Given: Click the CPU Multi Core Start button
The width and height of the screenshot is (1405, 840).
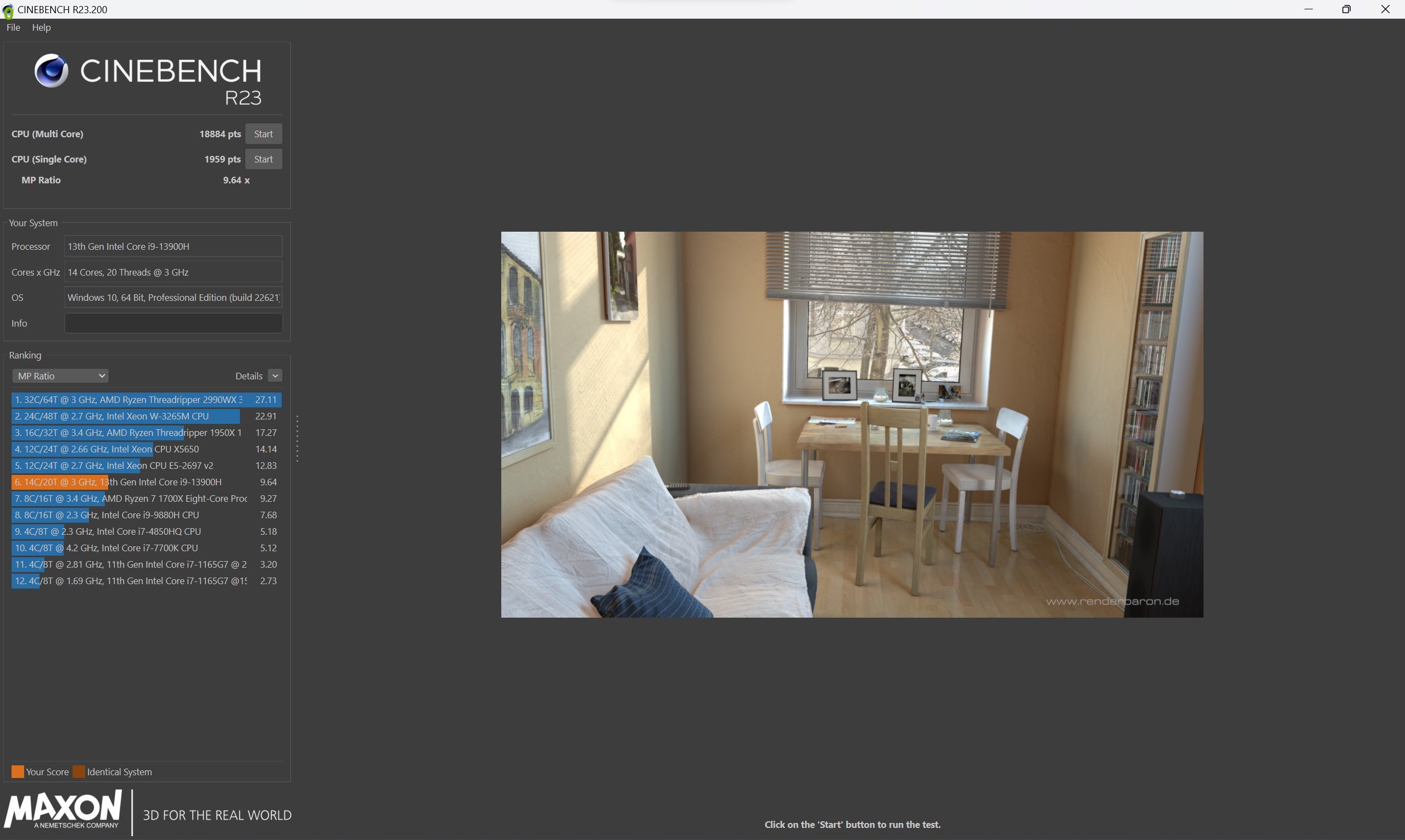Looking at the screenshot, I should pos(263,133).
